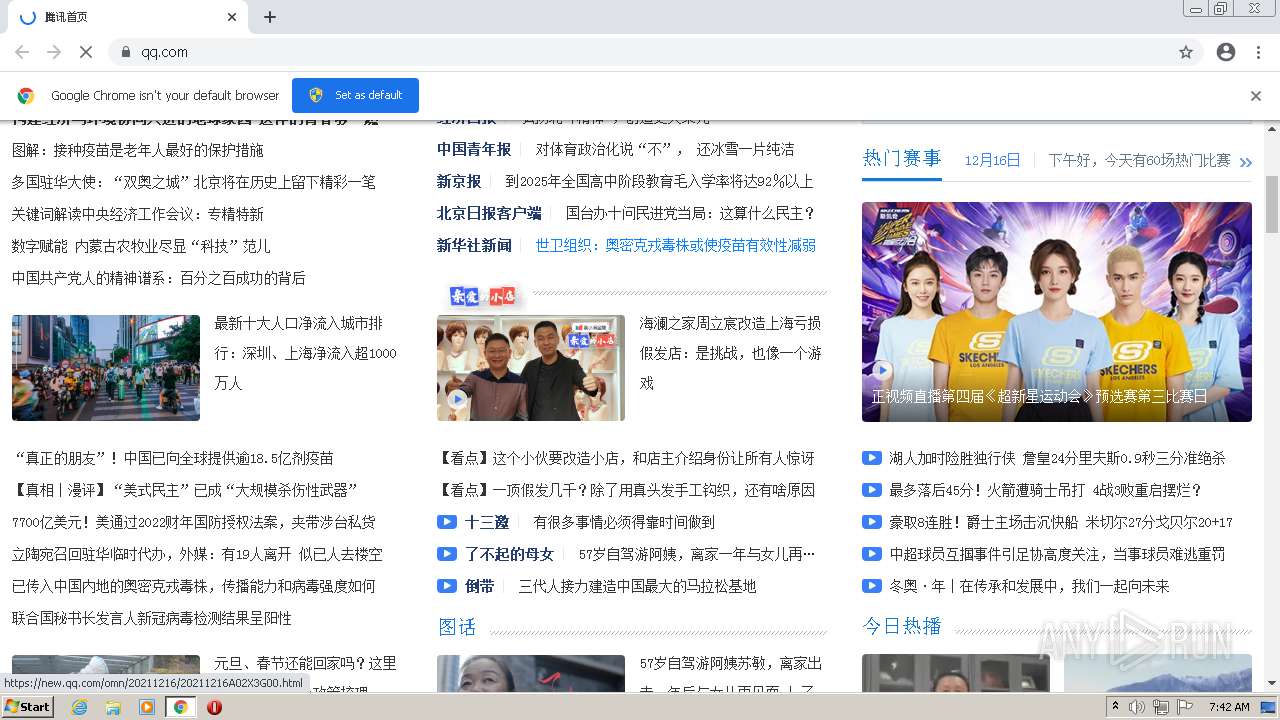Launch Internet Explorer from the taskbar

[x=79, y=707]
